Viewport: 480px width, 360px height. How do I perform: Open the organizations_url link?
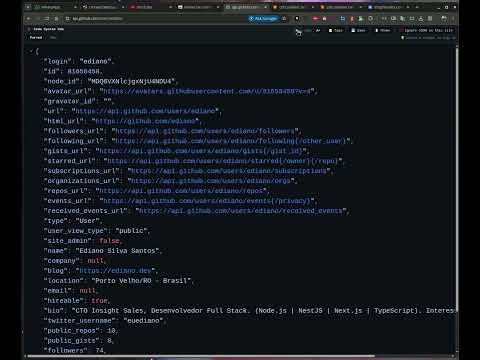(x=211, y=181)
